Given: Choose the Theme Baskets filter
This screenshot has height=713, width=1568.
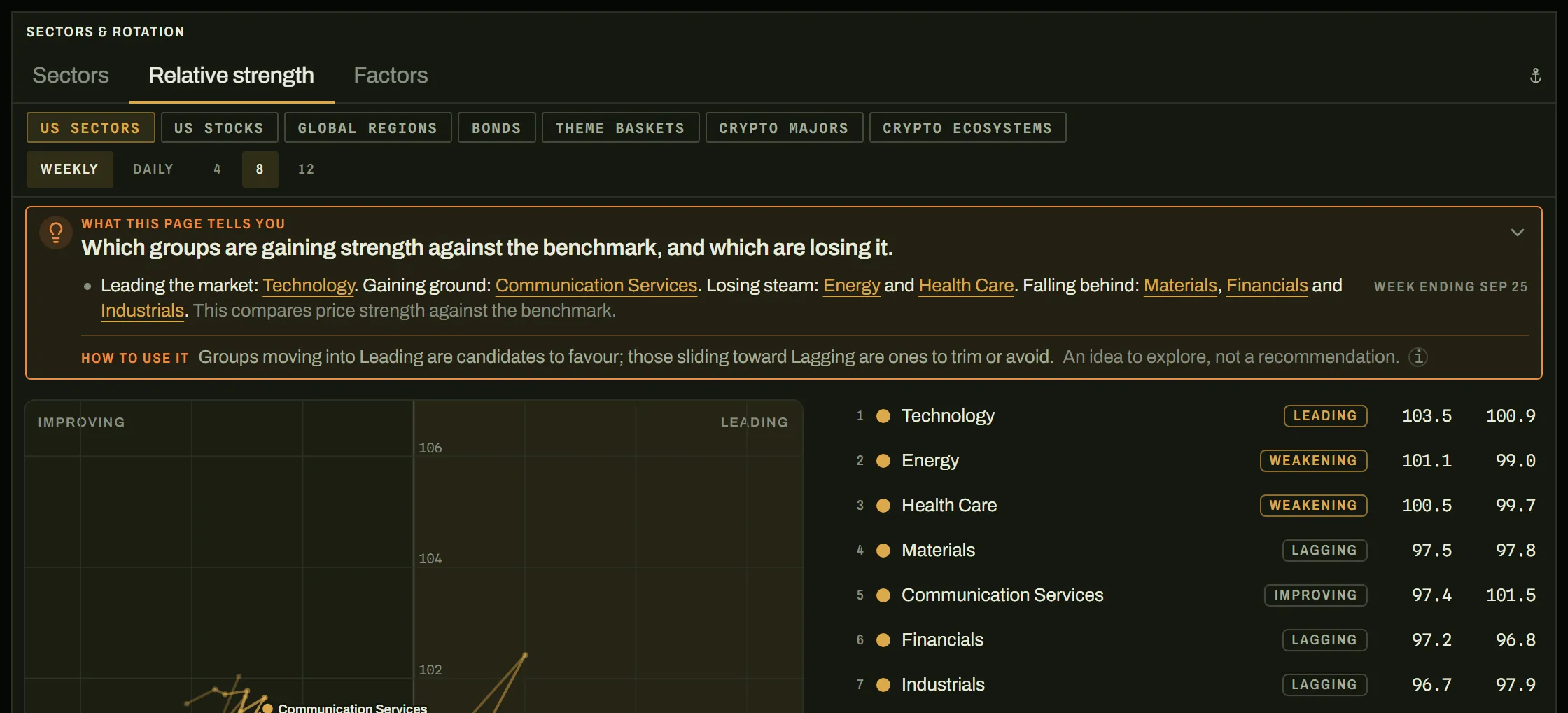Looking at the screenshot, I should 620,127.
